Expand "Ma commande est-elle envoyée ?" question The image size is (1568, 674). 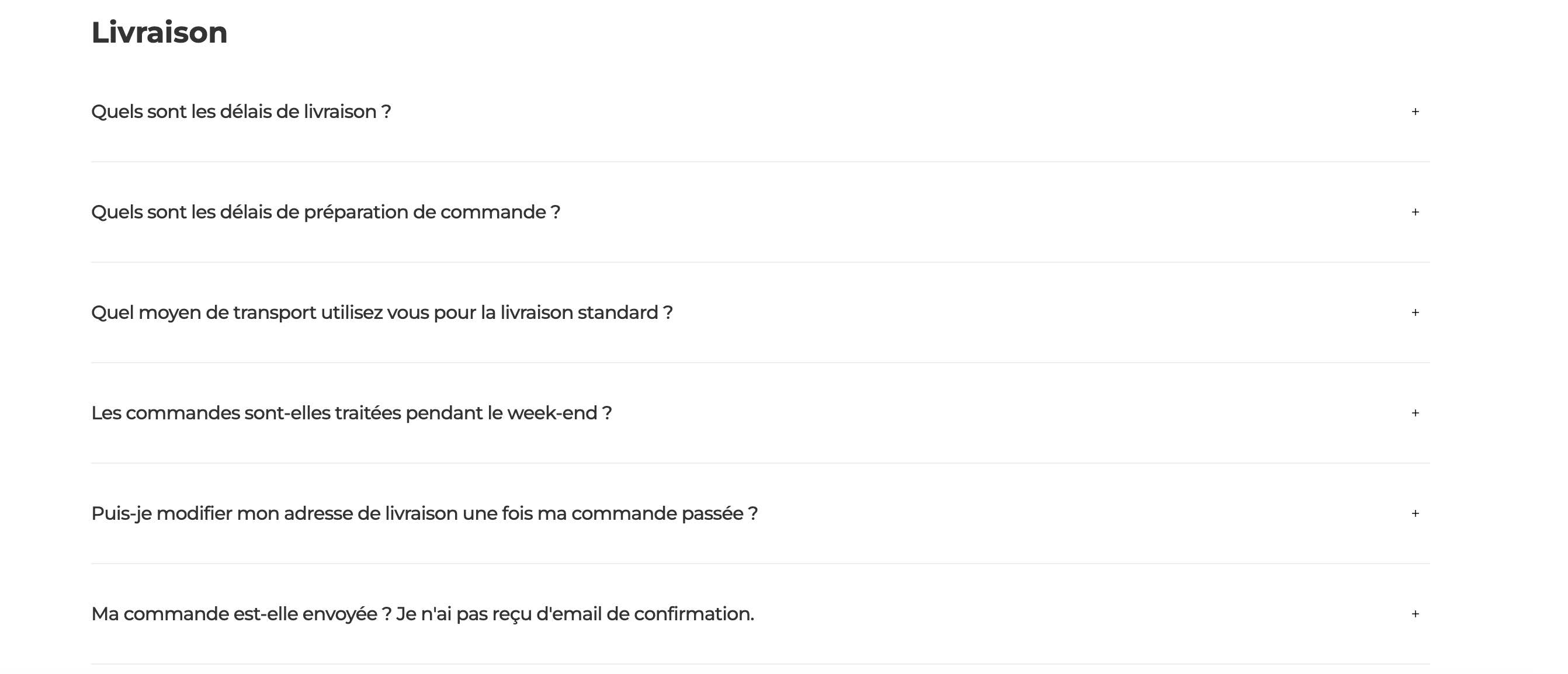coord(422,614)
